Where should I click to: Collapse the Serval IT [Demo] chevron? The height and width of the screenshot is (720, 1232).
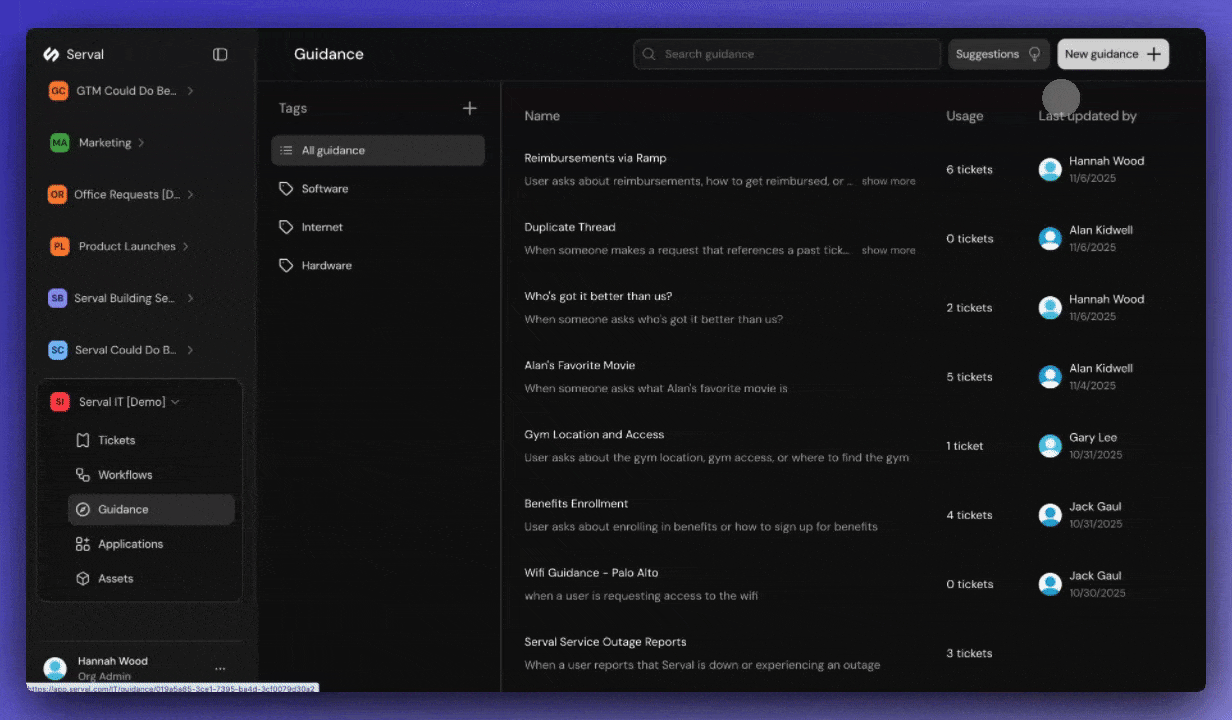pos(175,402)
